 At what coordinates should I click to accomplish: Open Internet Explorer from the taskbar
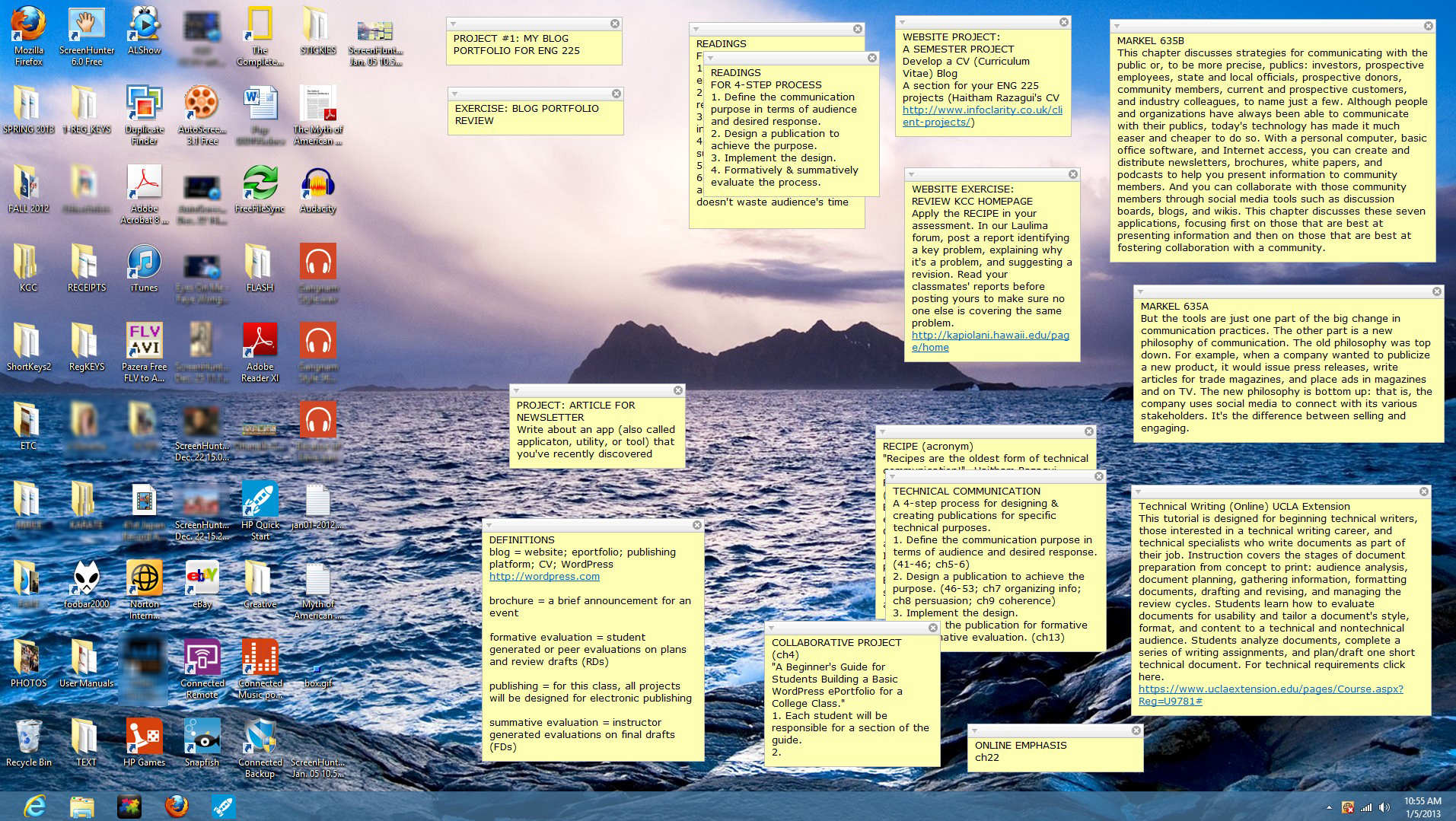[x=34, y=806]
